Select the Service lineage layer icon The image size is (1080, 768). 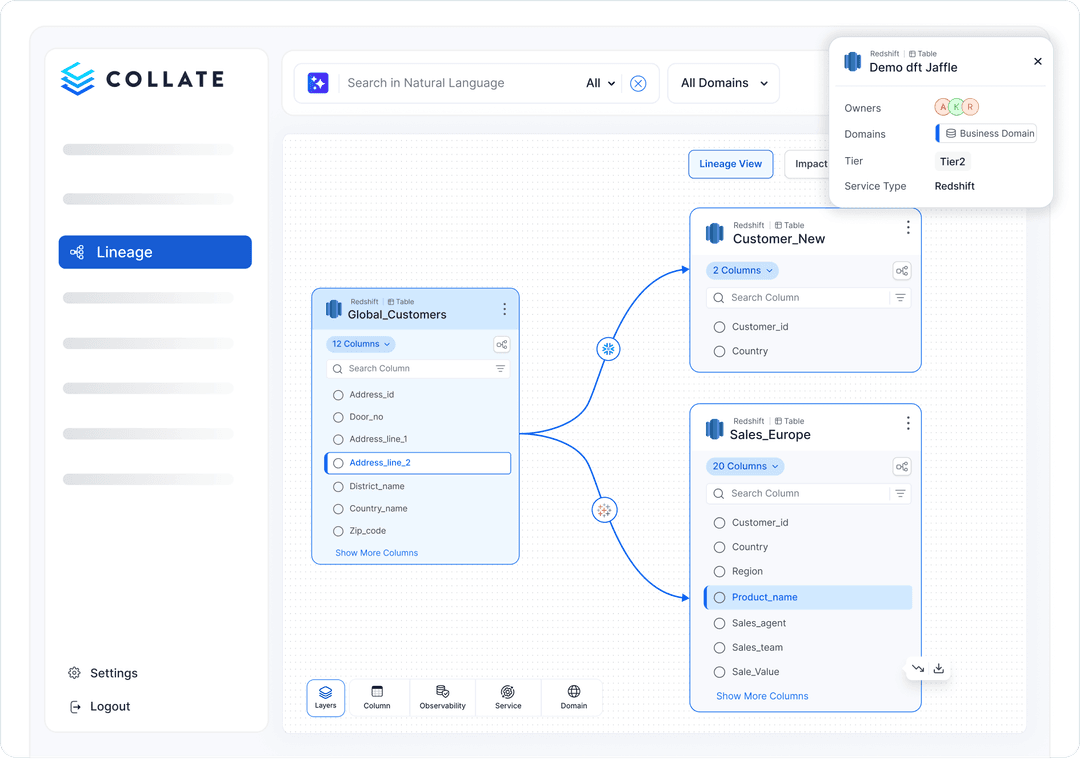pyautogui.click(x=508, y=697)
